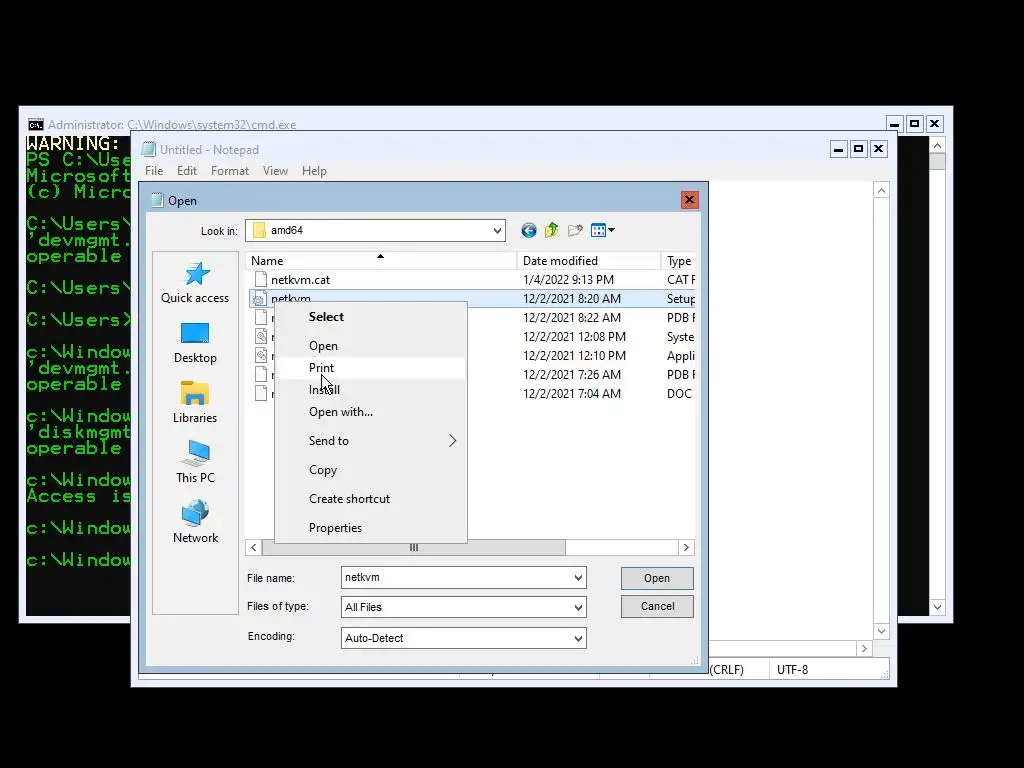Expand the File name dropdown arrow

tap(578, 578)
